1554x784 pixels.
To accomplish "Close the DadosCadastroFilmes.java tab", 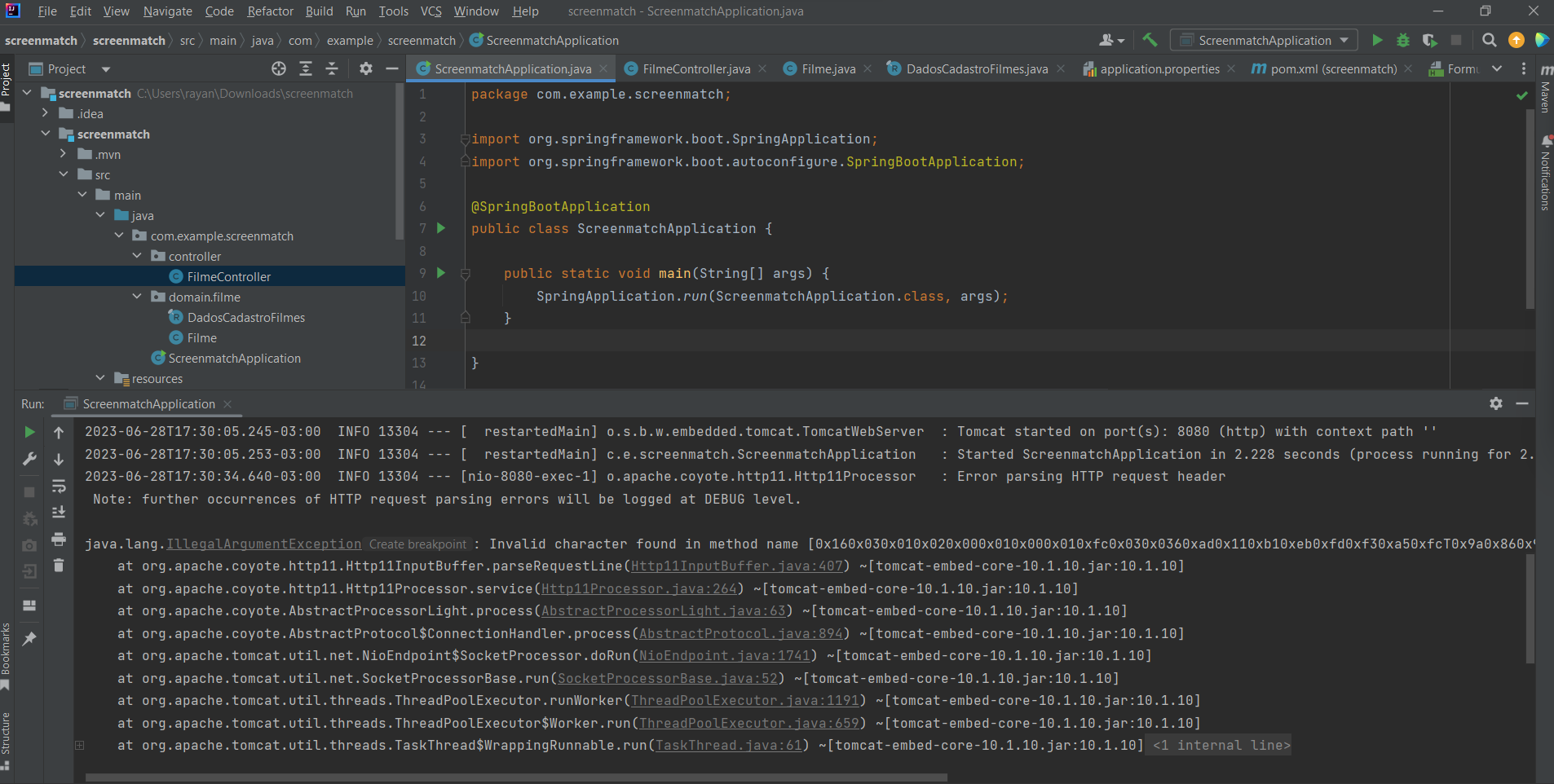I will [x=1061, y=69].
